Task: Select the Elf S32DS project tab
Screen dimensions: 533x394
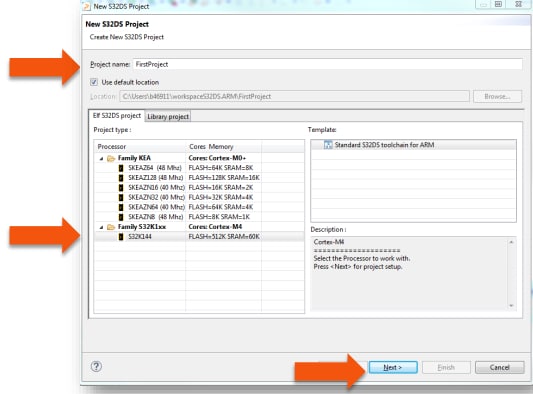Action: [117, 116]
